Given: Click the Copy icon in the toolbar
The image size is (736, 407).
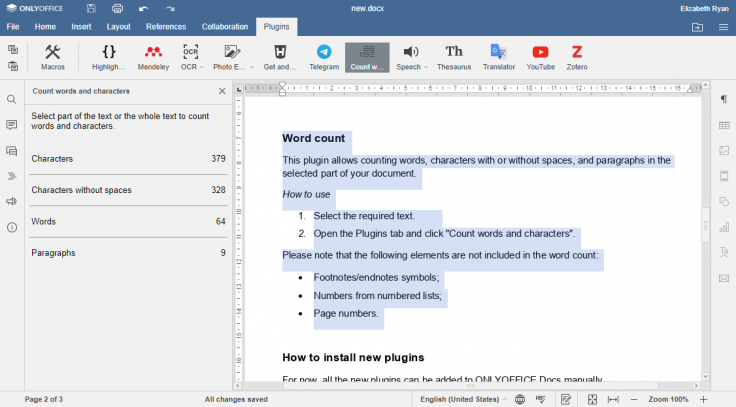Looking at the screenshot, I should [x=13, y=49].
